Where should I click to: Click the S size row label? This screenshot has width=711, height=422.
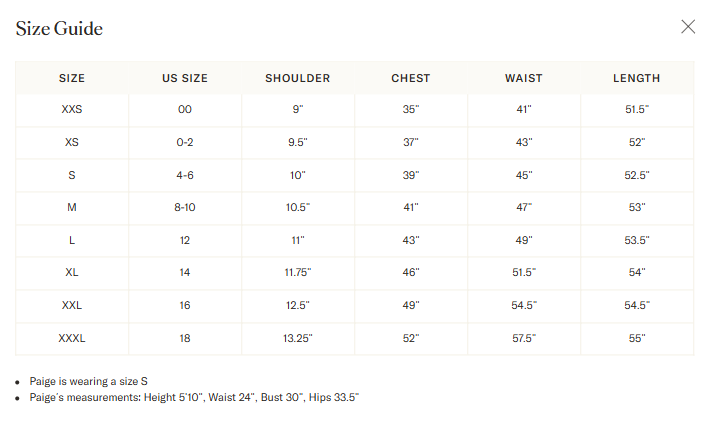pyautogui.click(x=72, y=175)
